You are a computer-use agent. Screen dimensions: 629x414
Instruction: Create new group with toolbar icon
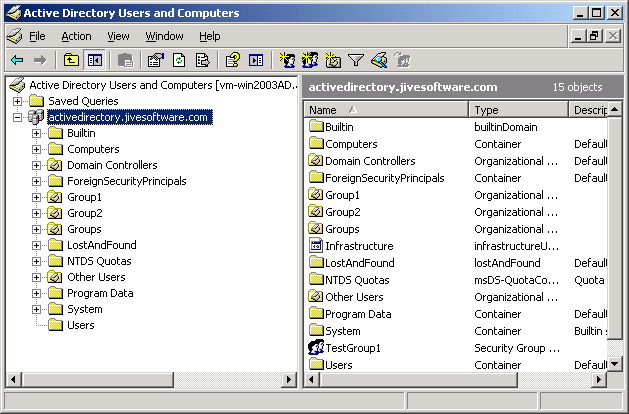tap(310, 60)
